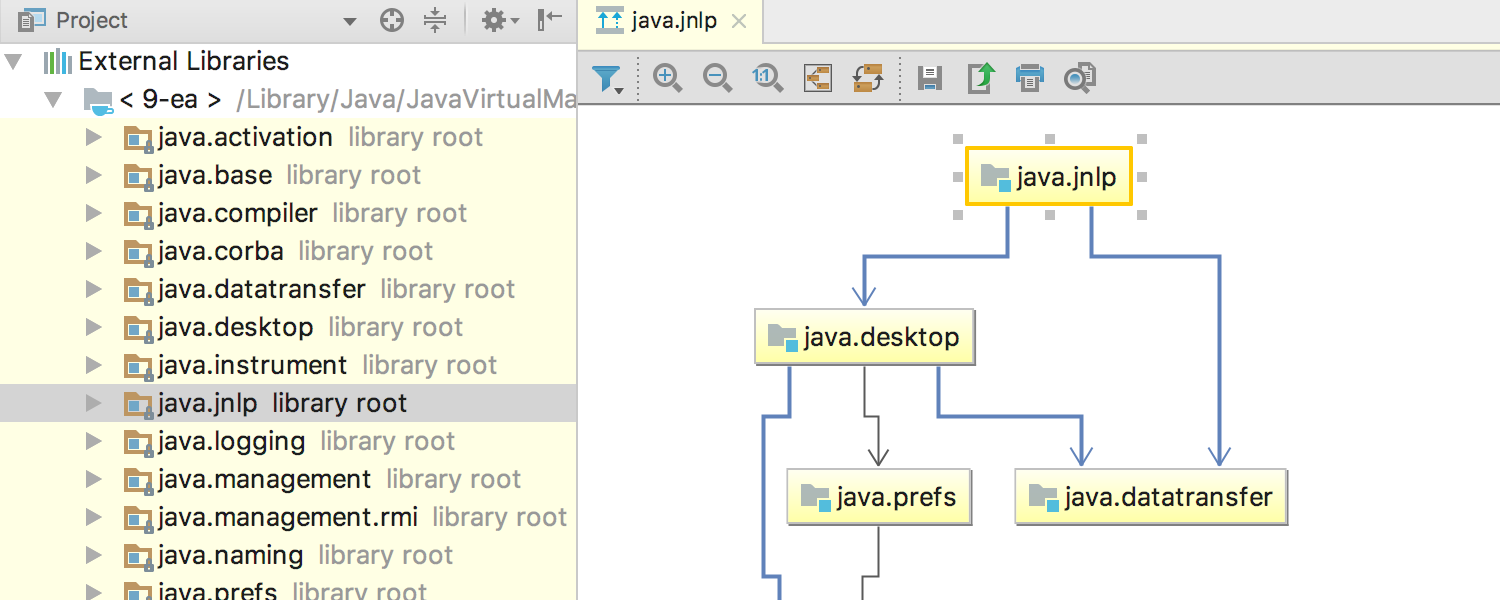Click the External Libraries bars icon
This screenshot has width=1500, height=600.
(x=57, y=61)
